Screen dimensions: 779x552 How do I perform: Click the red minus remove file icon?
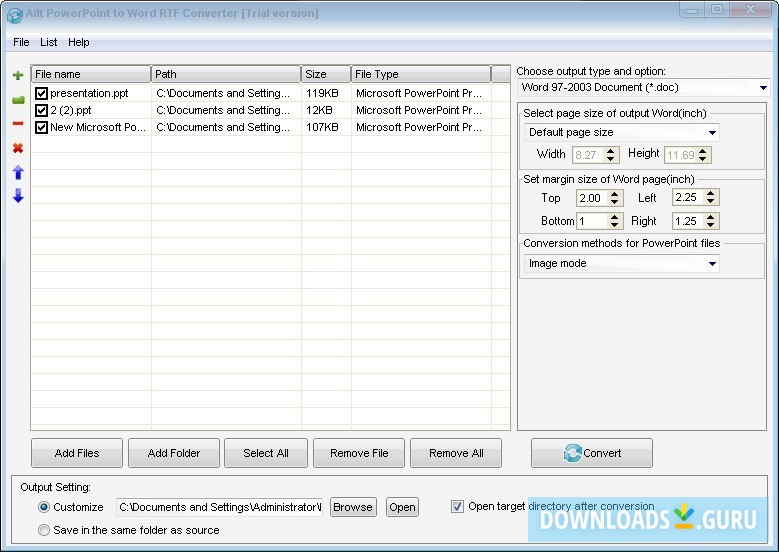(x=18, y=123)
